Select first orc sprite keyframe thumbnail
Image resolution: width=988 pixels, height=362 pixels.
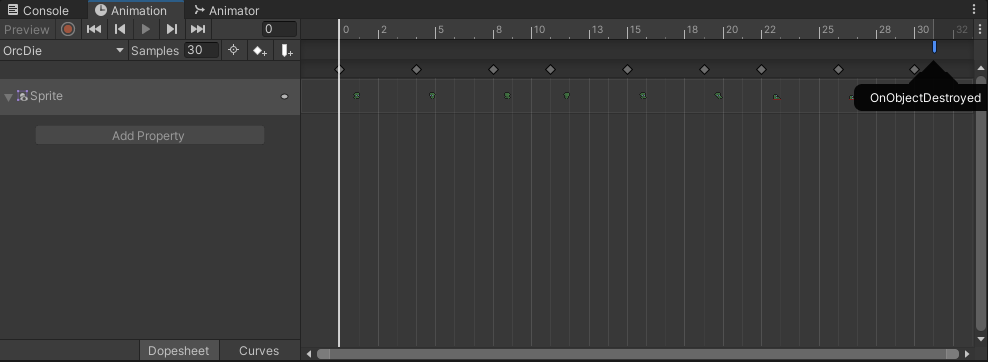click(356, 96)
